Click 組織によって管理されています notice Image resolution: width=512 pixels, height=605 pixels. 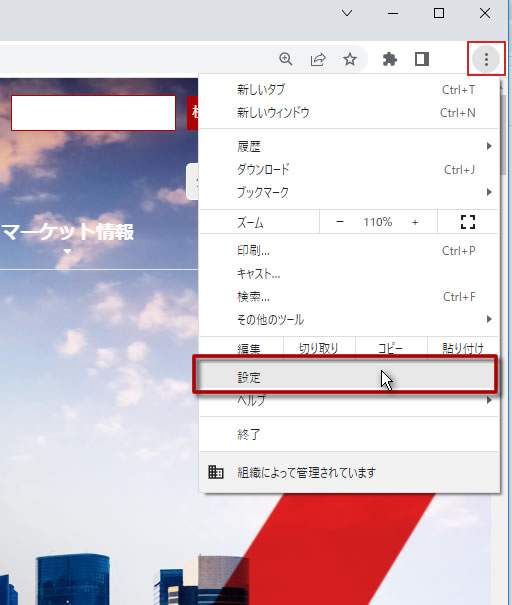click(x=349, y=472)
